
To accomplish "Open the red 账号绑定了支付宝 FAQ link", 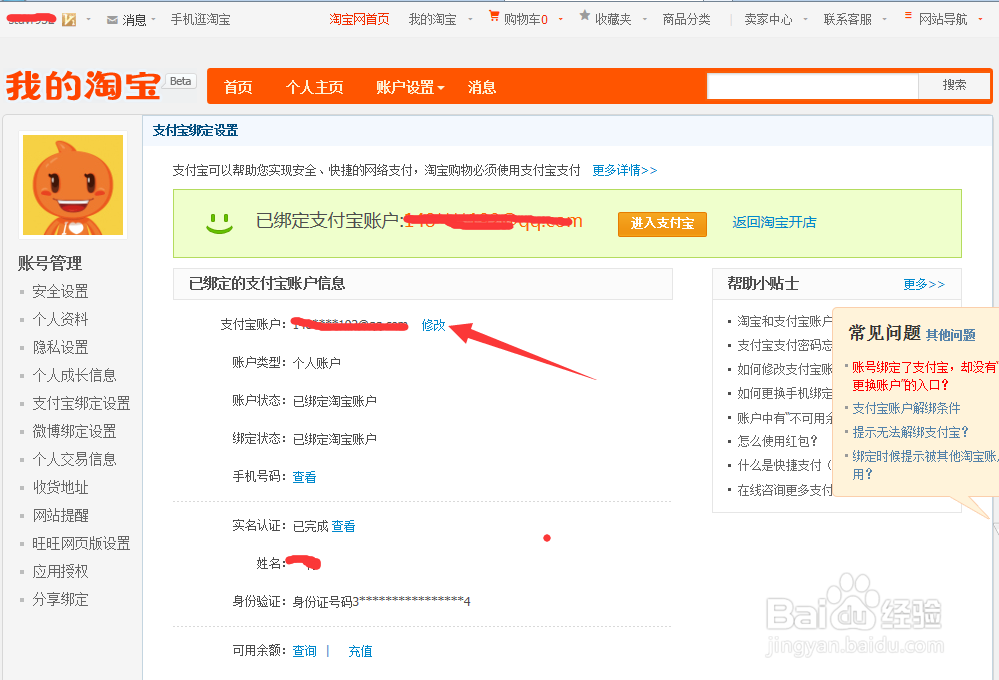I will (x=924, y=376).
